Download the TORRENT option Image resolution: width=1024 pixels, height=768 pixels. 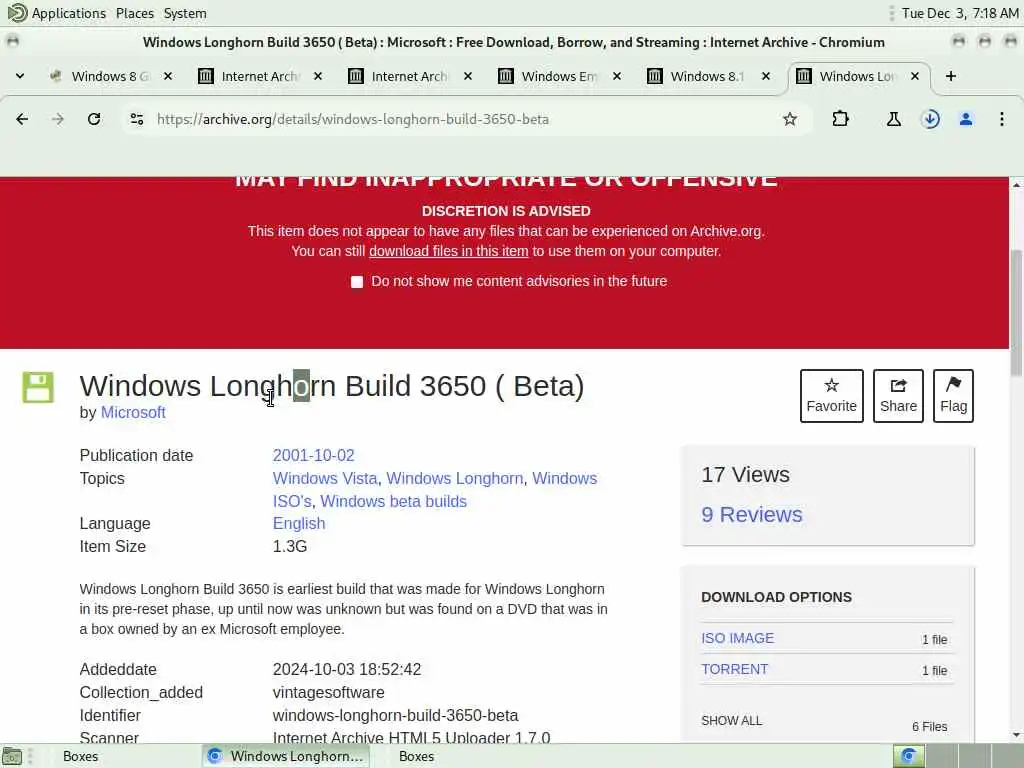(x=735, y=669)
